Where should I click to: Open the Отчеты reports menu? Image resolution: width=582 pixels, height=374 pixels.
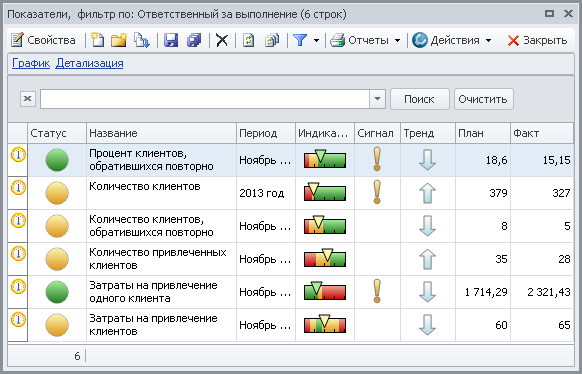(365, 40)
